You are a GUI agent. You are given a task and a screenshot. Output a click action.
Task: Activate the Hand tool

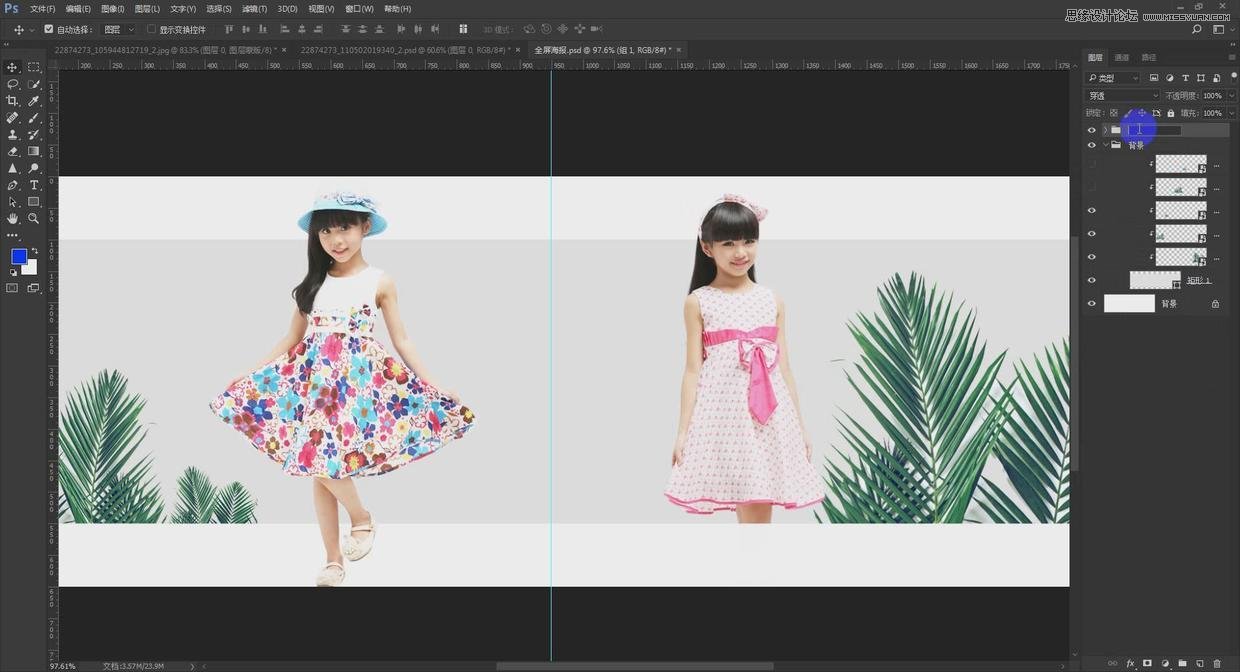pyautogui.click(x=12, y=218)
